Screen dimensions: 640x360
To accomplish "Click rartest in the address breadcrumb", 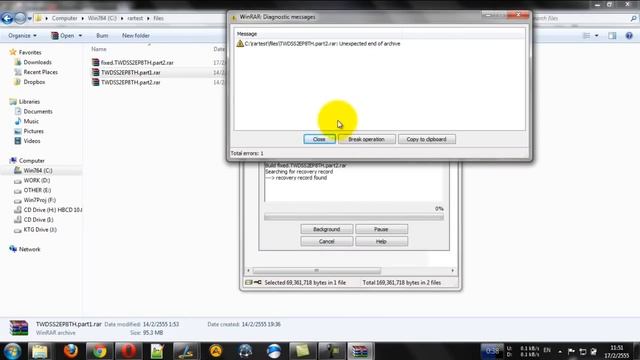I will point(135,18).
